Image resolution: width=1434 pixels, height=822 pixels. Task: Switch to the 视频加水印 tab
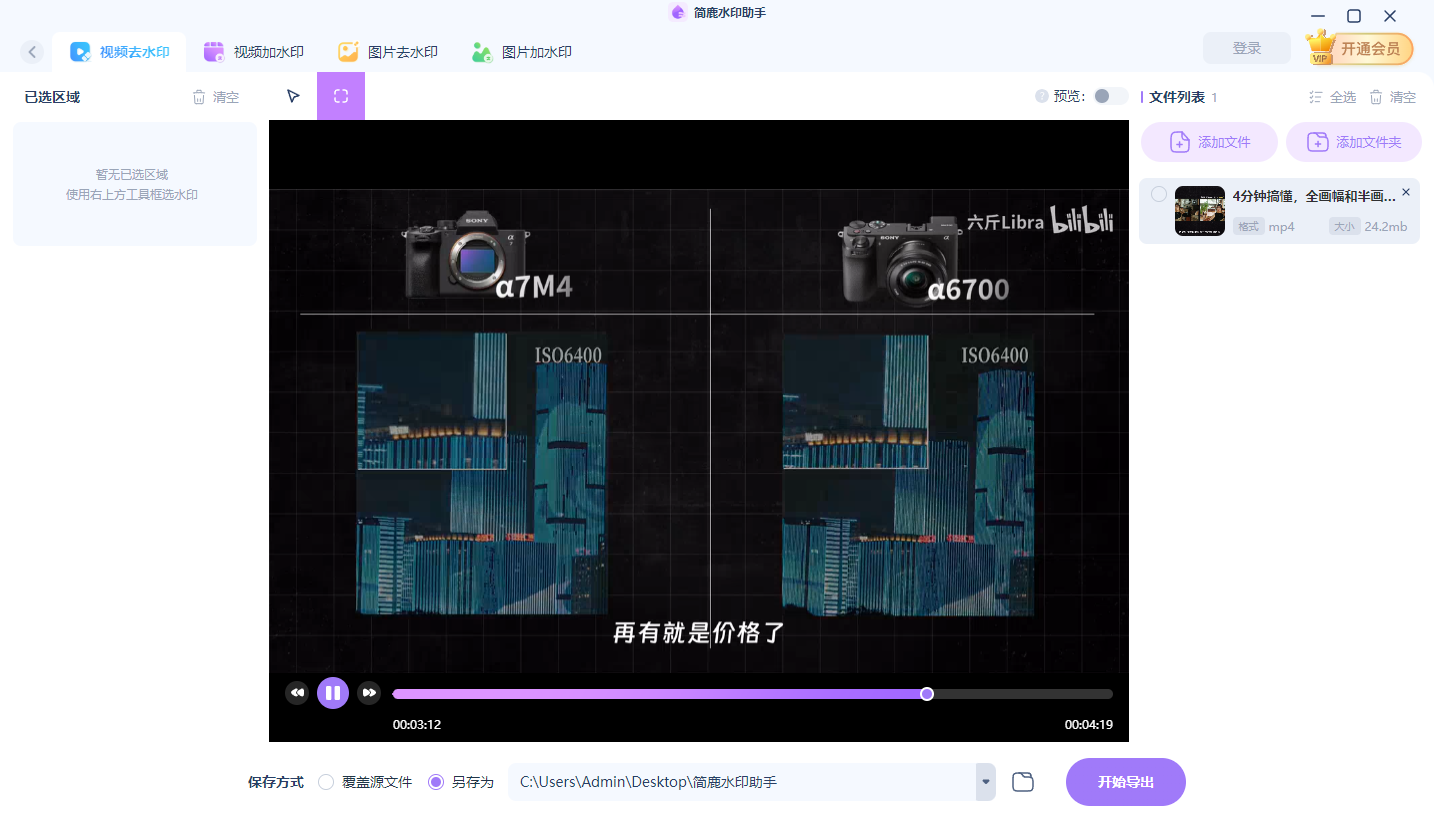click(254, 52)
